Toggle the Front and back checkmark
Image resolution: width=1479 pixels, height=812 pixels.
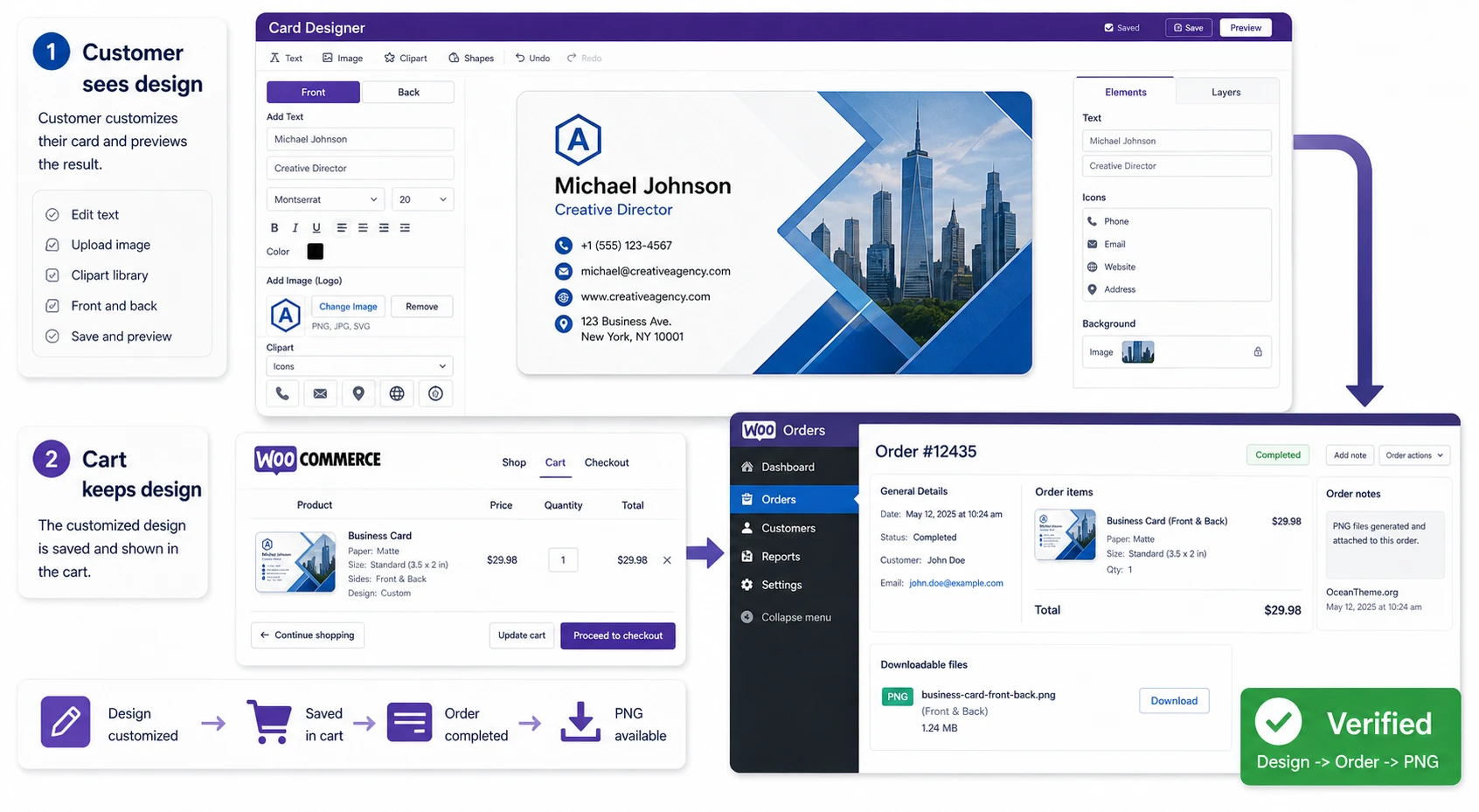pos(52,306)
